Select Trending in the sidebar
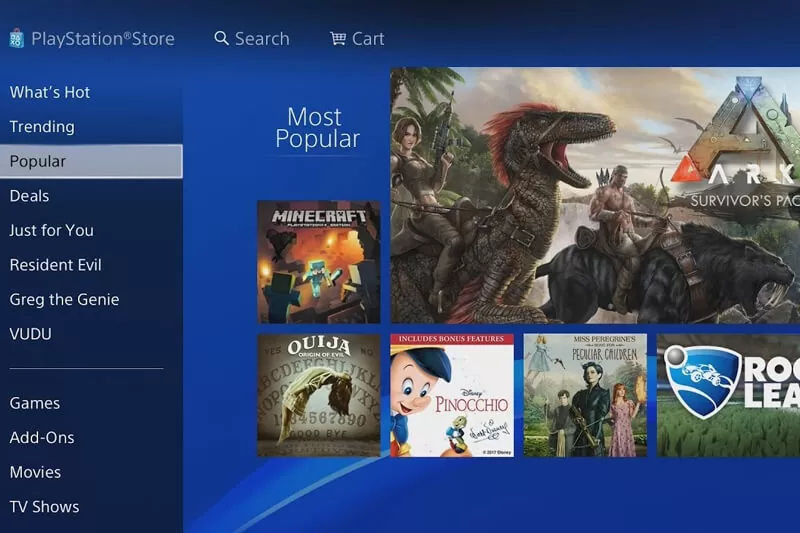This screenshot has height=533, width=800. point(42,127)
